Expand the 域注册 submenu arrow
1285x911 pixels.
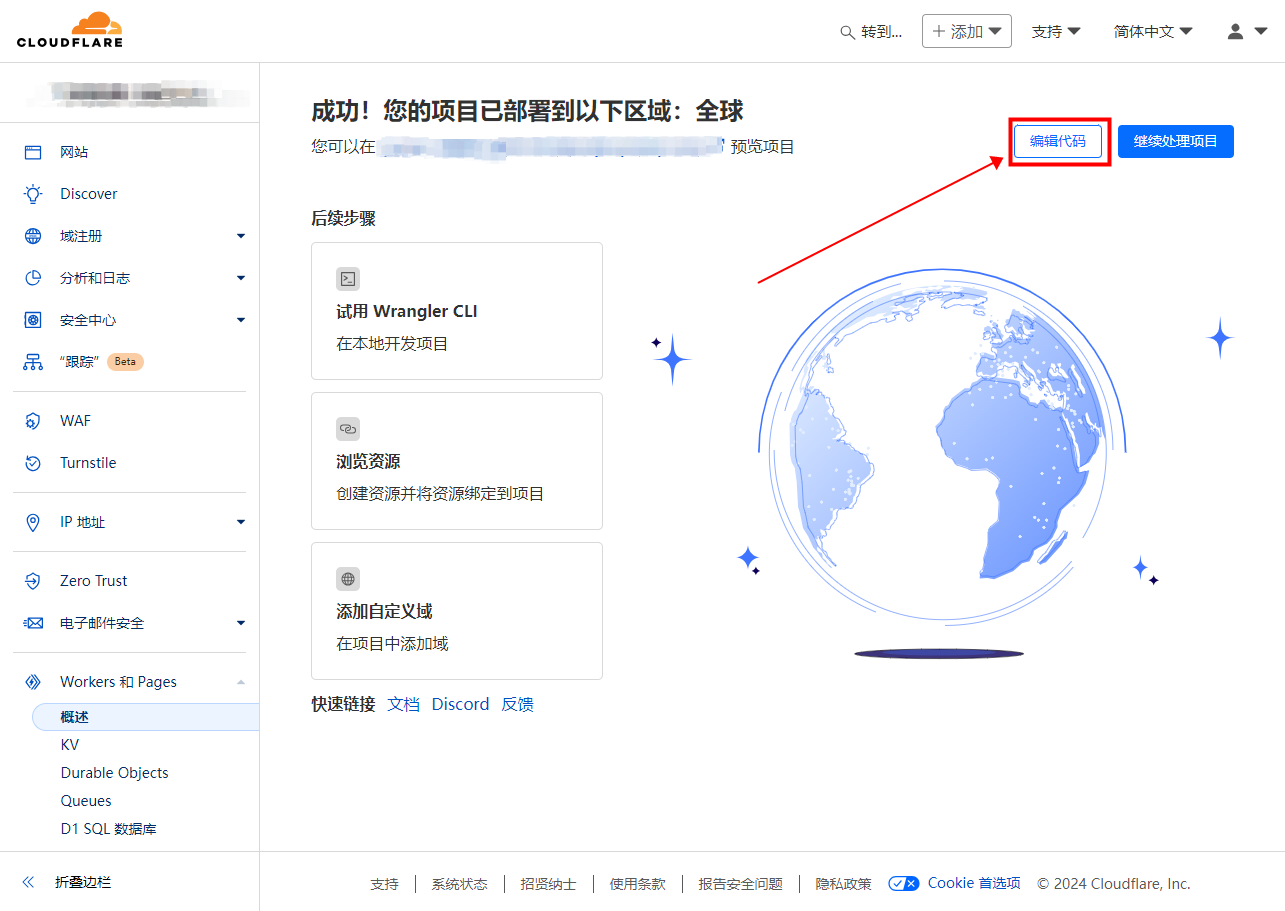[240, 236]
